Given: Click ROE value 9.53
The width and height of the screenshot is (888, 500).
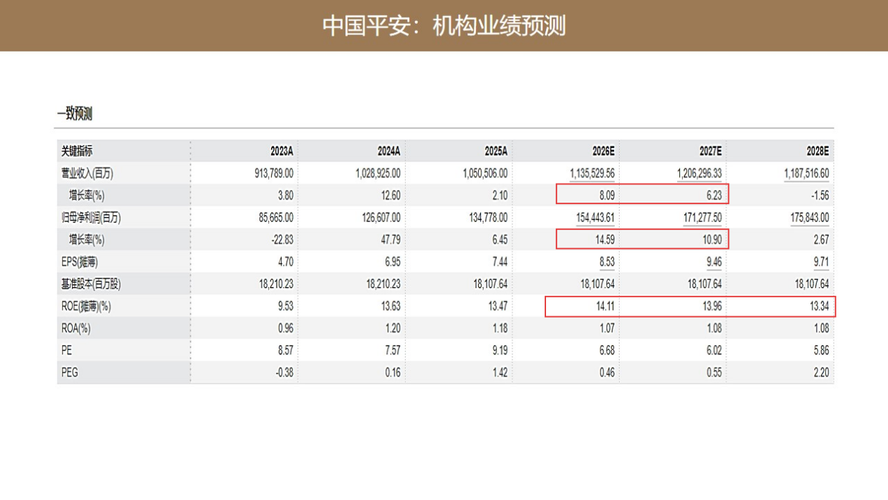Looking at the screenshot, I should point(286,306).
